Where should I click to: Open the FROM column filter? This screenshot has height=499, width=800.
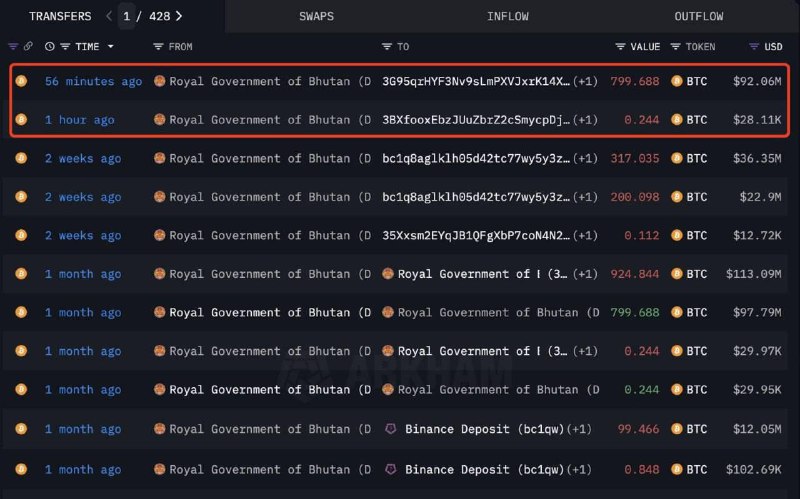[x=158, y=46]
